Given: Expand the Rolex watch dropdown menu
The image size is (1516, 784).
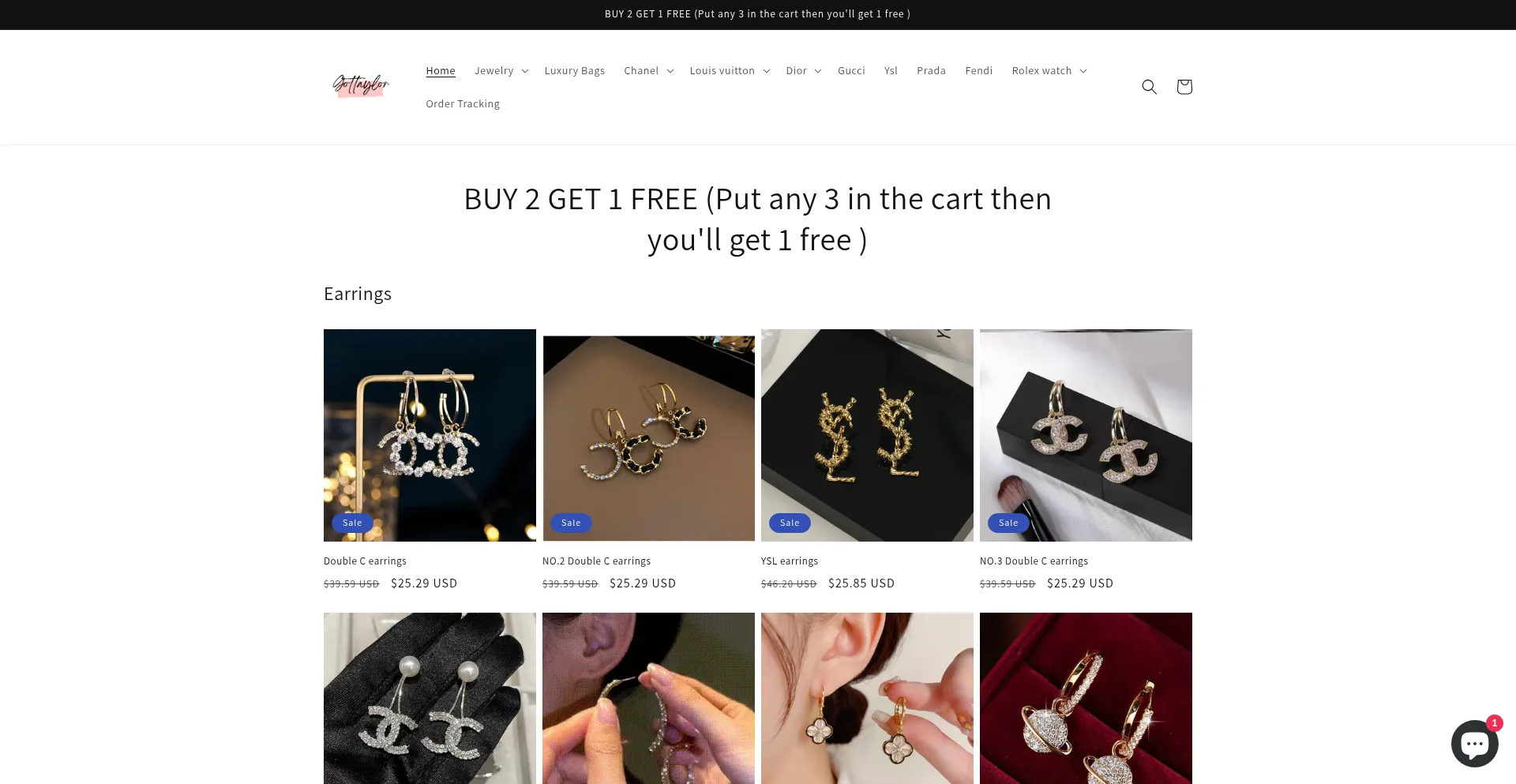Looking at the screenshot, I should 1049,71.
